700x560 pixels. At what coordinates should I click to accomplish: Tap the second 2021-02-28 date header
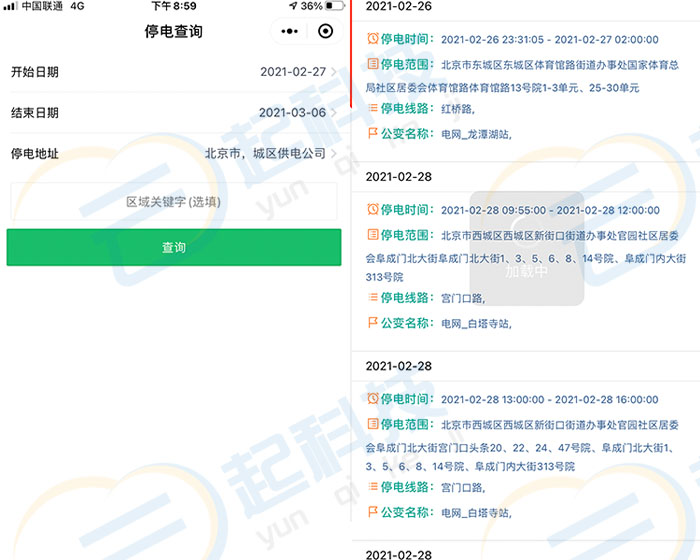[x=399, y=366]
